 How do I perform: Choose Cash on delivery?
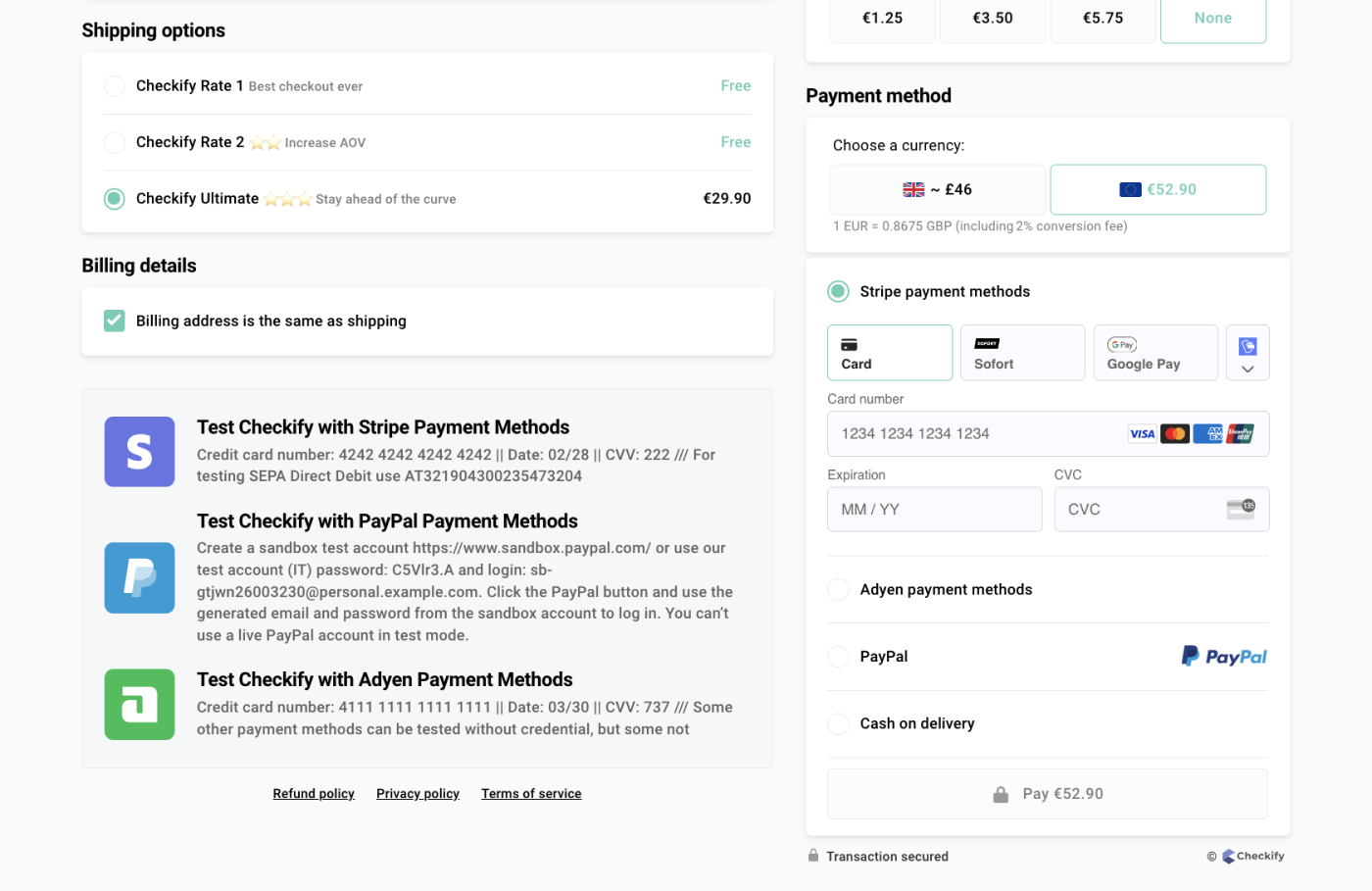coord(838,723)
